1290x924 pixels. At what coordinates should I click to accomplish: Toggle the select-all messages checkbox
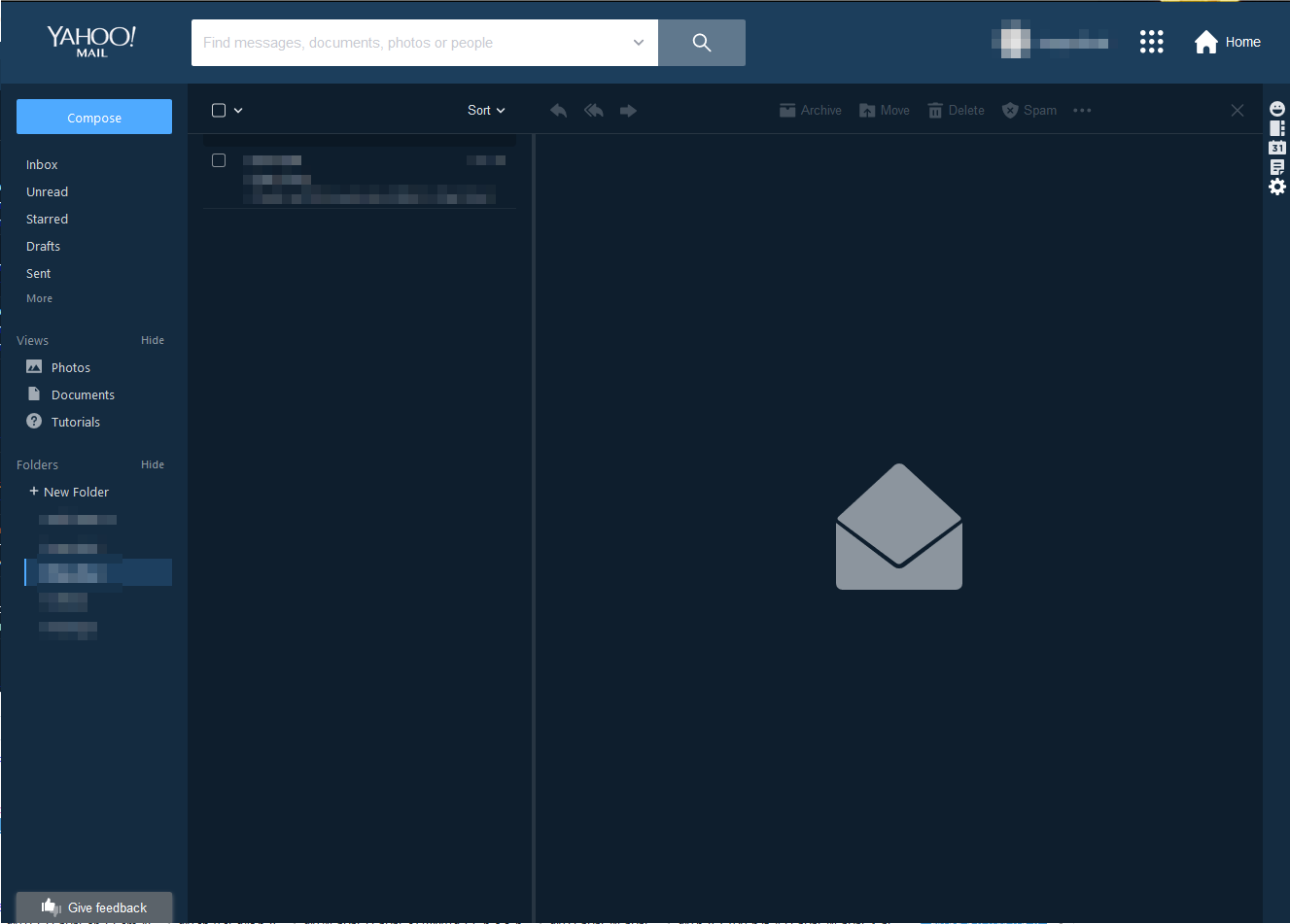[x=217, y=110]
